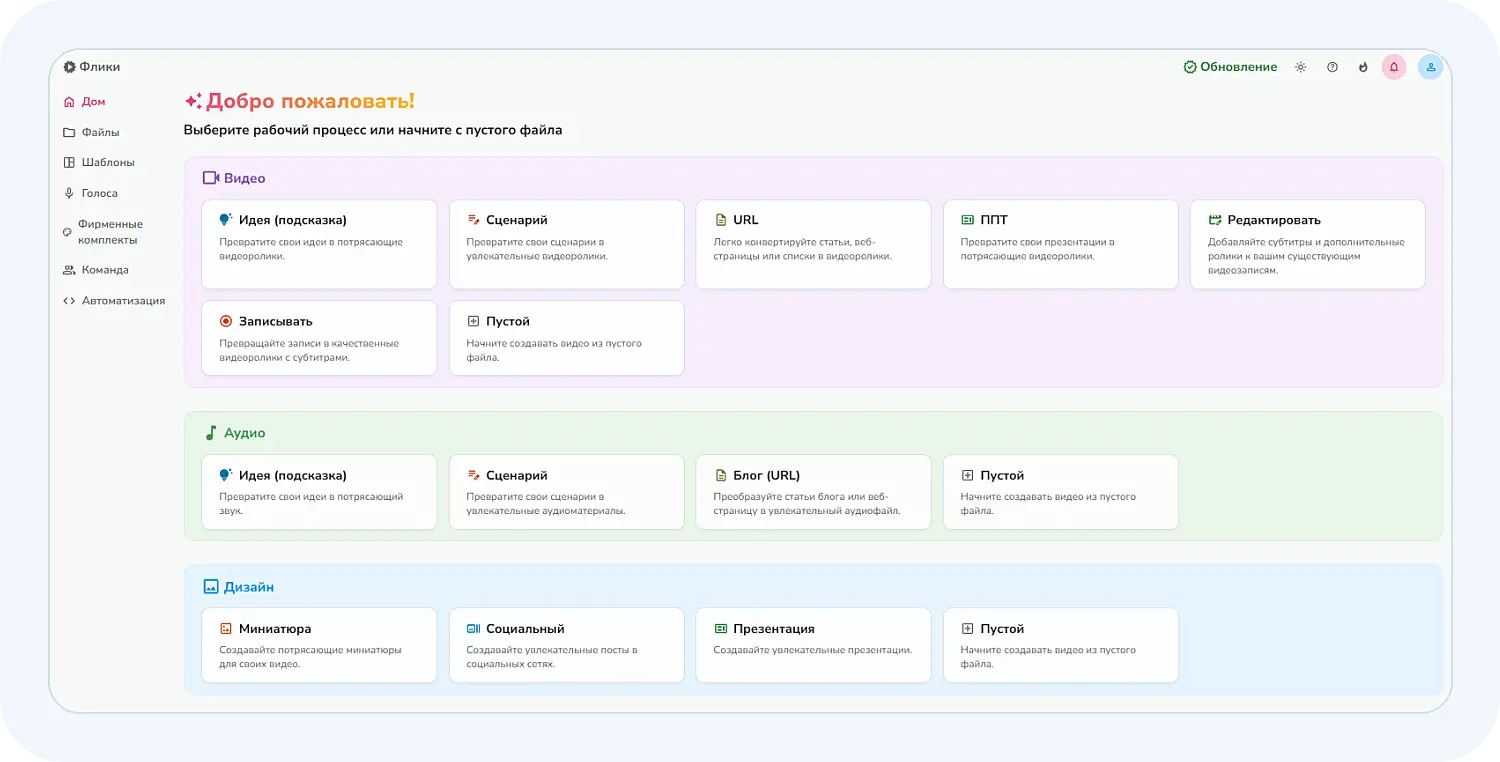Start the Записывать recording card
The width and height of the screenshot is (1500, 762).
[319, 338]
